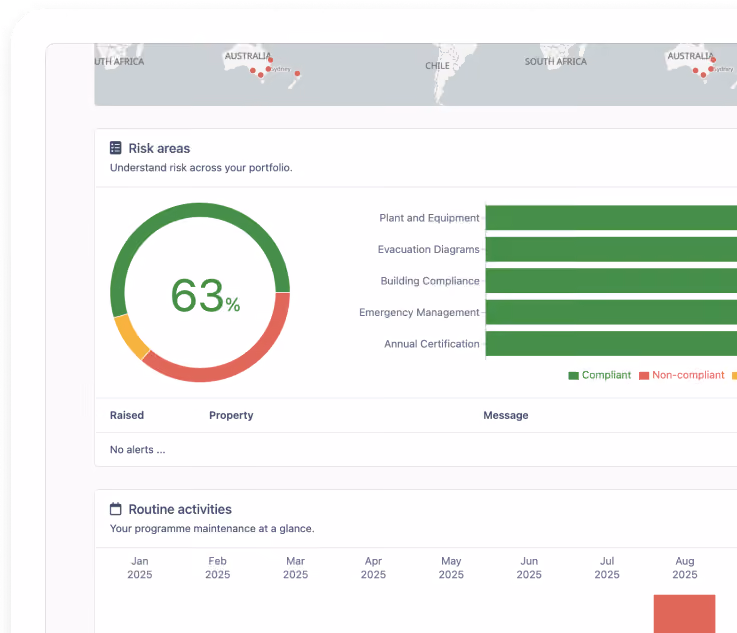Click the Routine activities calendar icon
The image size is (737, 633).
(x=115, y=509)
